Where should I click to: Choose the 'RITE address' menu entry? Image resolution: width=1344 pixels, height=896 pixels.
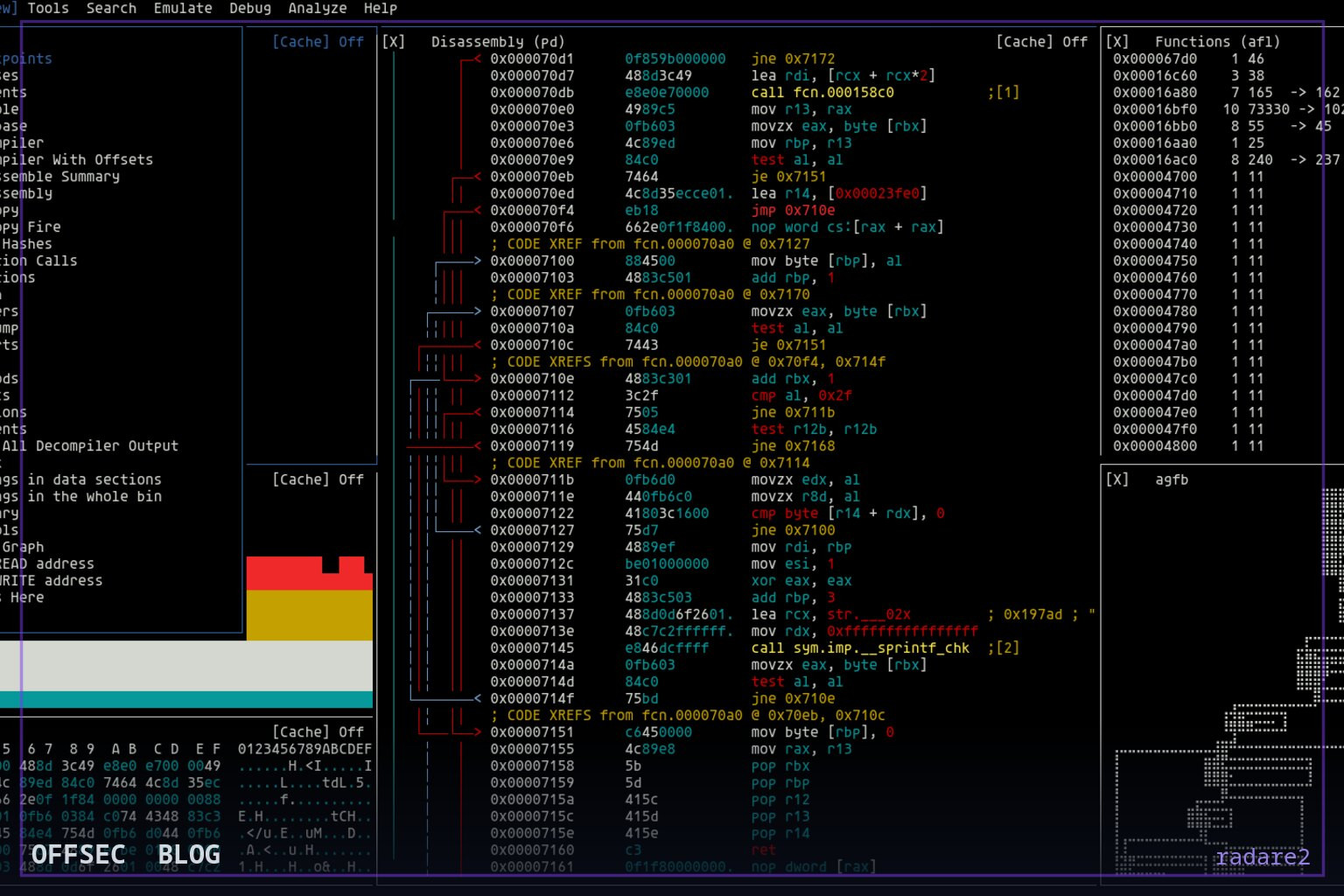(x=52, y=581)
